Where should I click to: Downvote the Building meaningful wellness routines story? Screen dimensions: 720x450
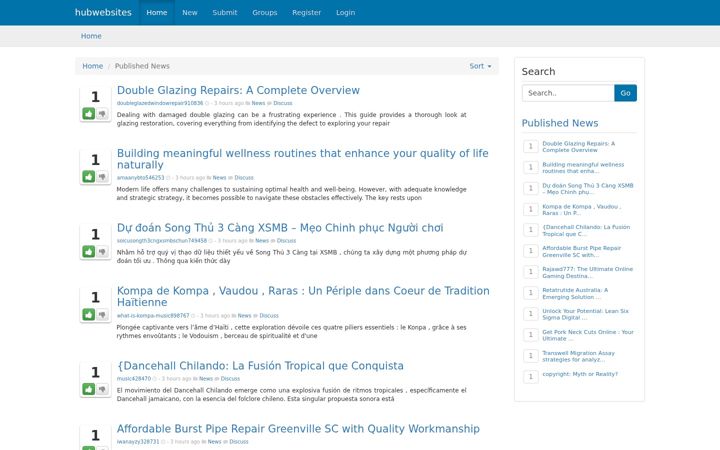[102, 176]
